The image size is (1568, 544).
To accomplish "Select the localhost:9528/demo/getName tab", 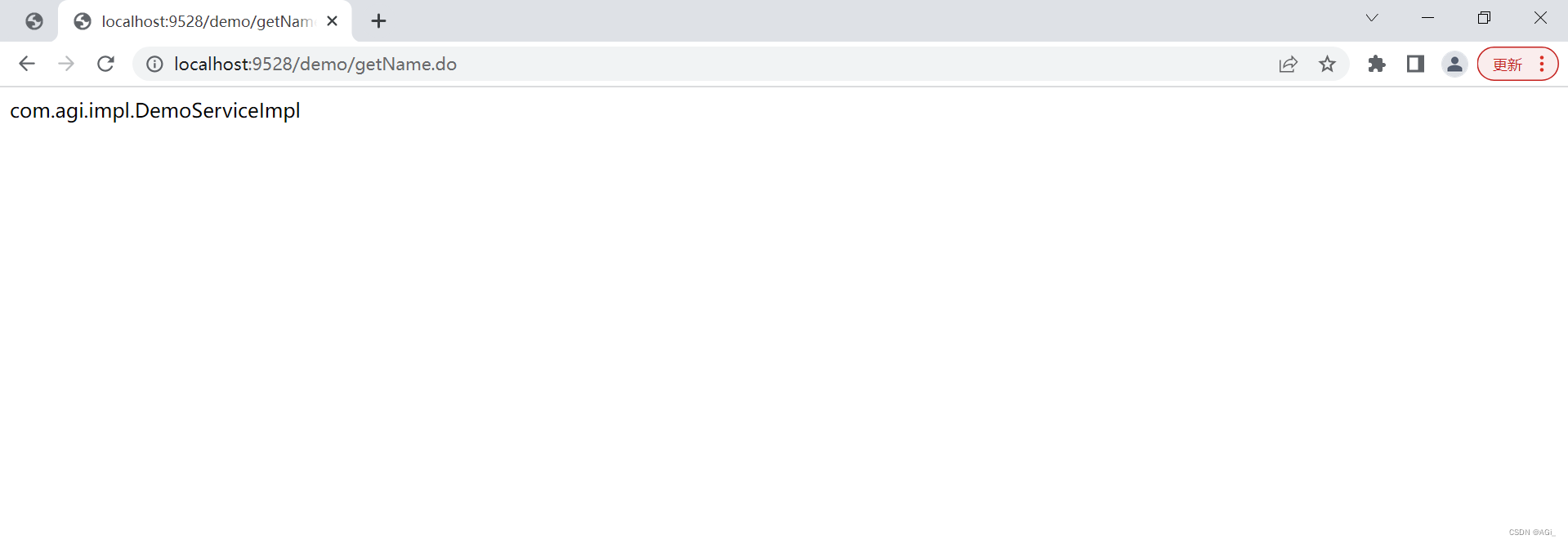I will pyautogui.click(x=206, y=21).
